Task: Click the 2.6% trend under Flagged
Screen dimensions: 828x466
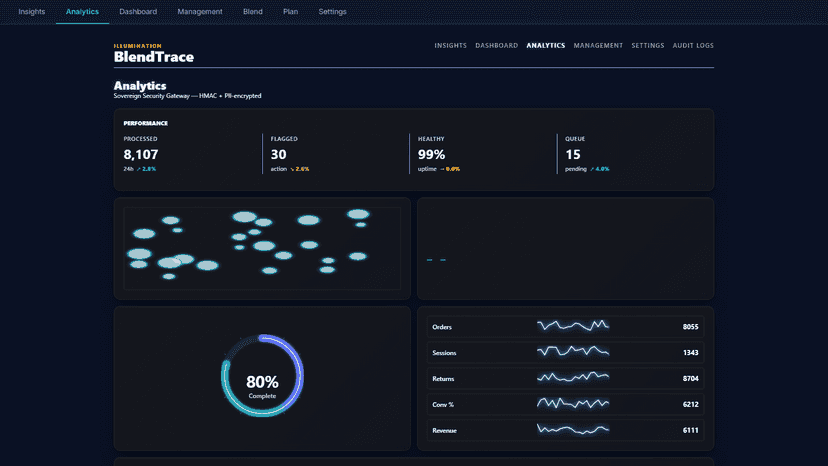Action: [299, 169]
